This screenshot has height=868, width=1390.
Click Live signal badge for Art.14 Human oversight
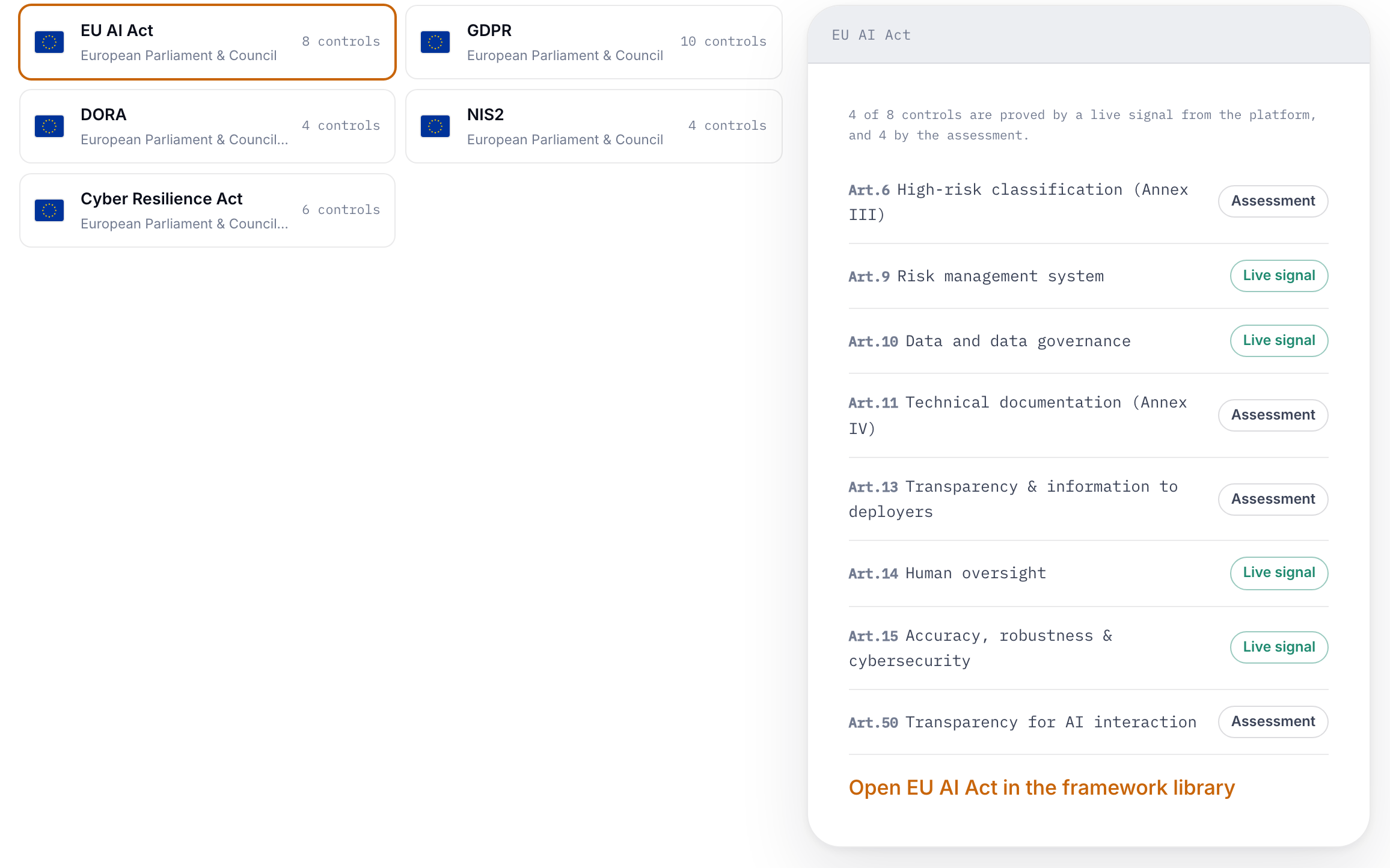pyautogui.click(x=1279, y=573)
